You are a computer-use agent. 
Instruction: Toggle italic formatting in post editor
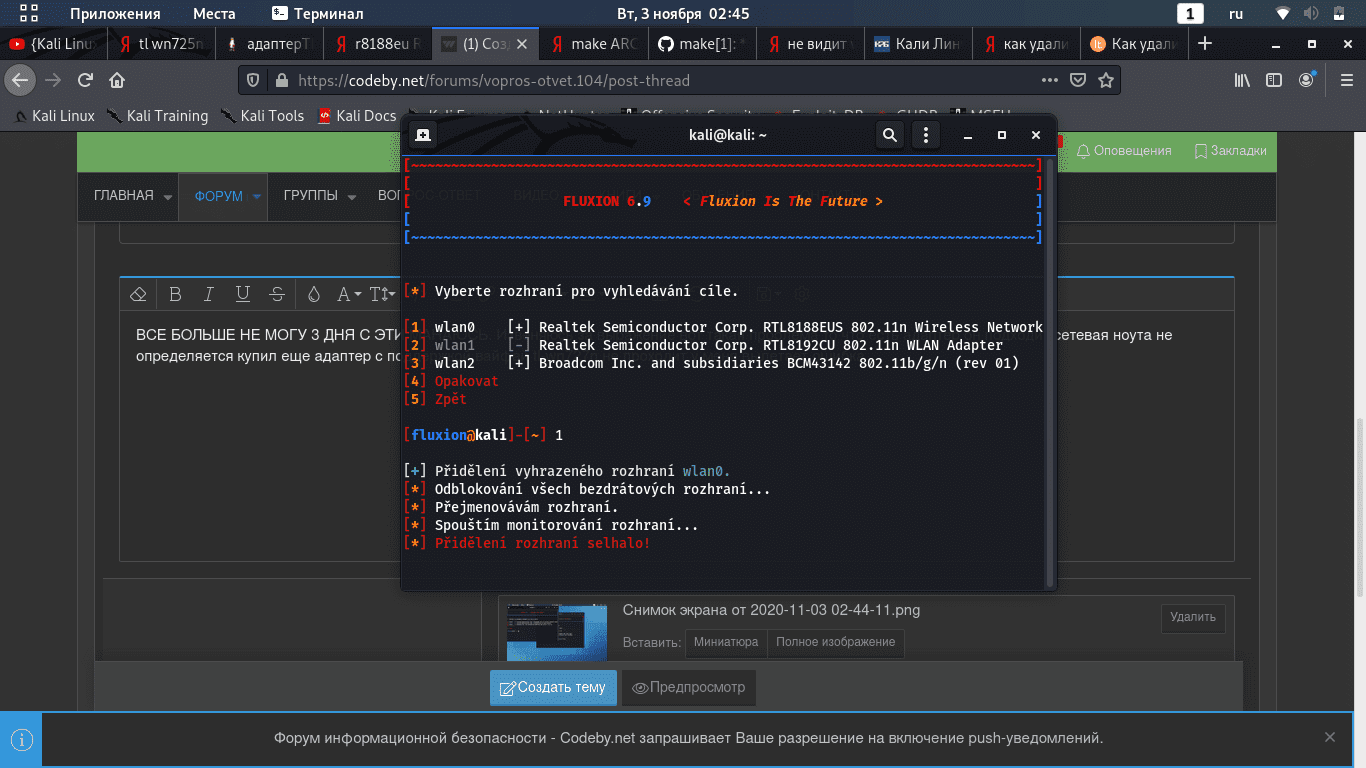[209, 294]
